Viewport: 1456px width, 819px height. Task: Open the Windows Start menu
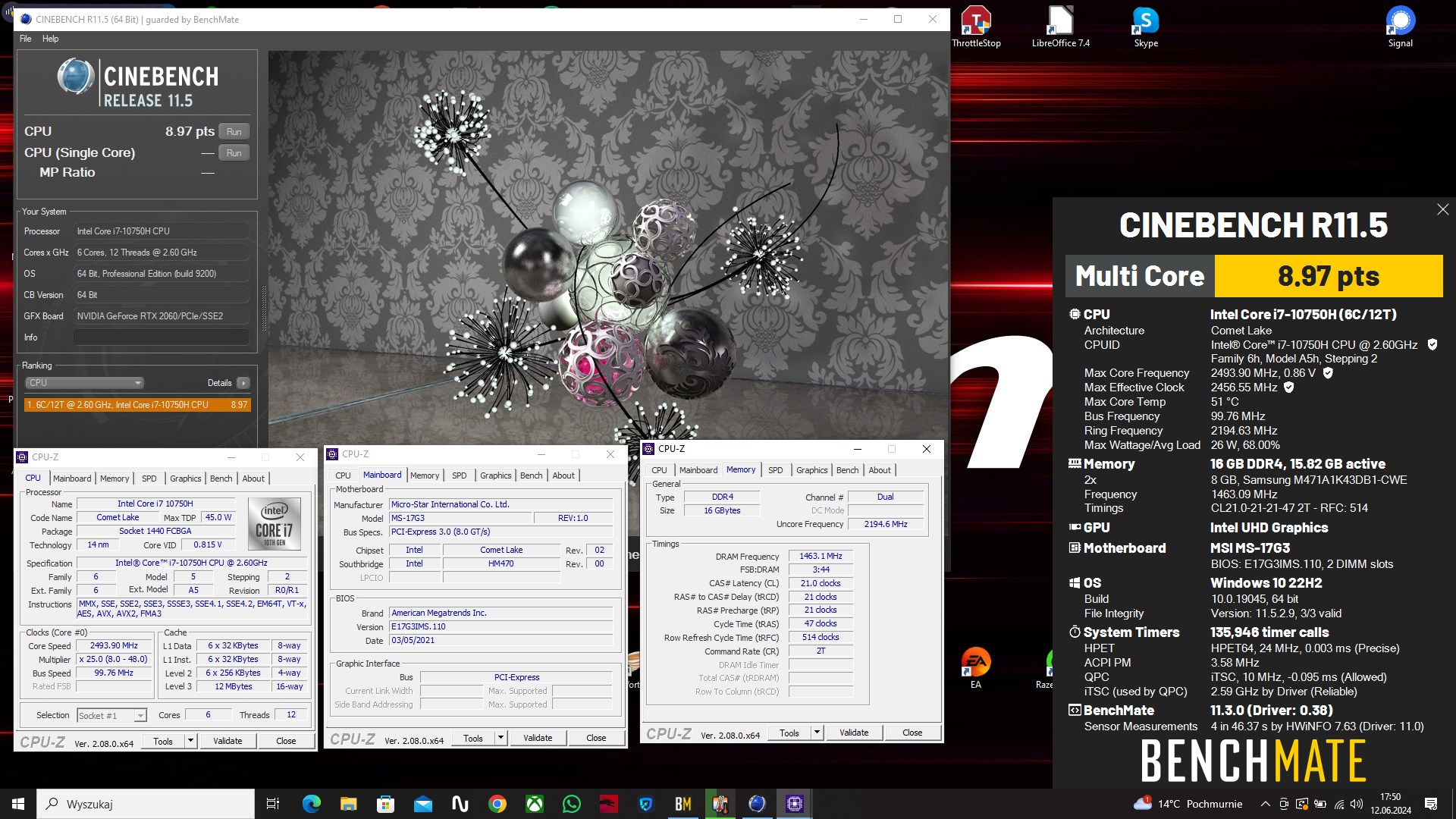click(x=18, y=804)
